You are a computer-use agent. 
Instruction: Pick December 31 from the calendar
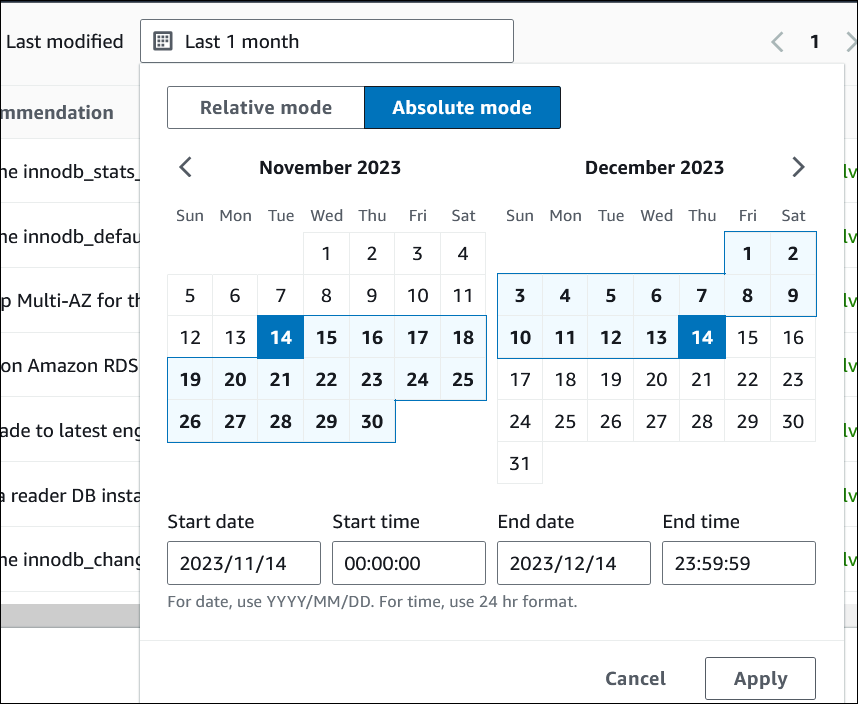[519, 463]
